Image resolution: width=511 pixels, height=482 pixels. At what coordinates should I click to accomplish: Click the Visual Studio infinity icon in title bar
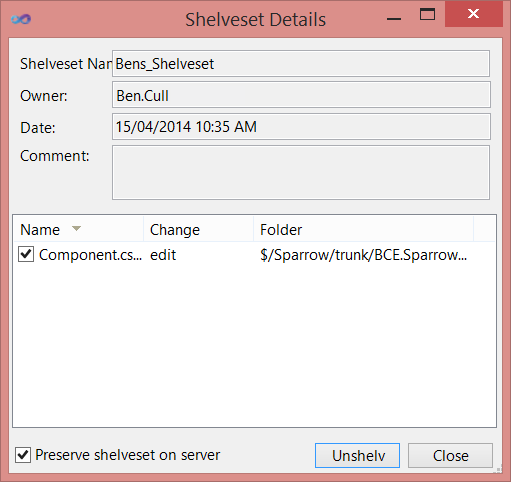[x=21, y=19]
